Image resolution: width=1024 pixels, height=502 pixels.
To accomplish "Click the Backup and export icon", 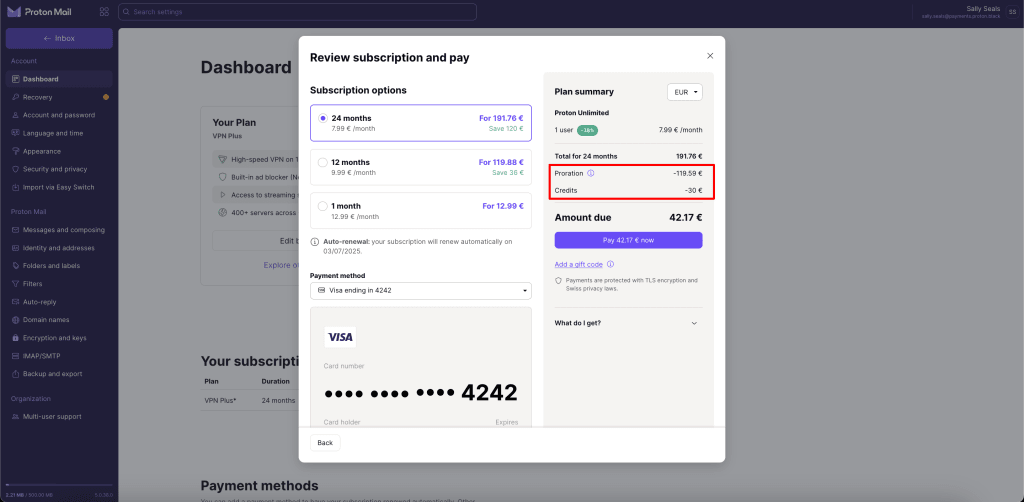I will 16,374.
